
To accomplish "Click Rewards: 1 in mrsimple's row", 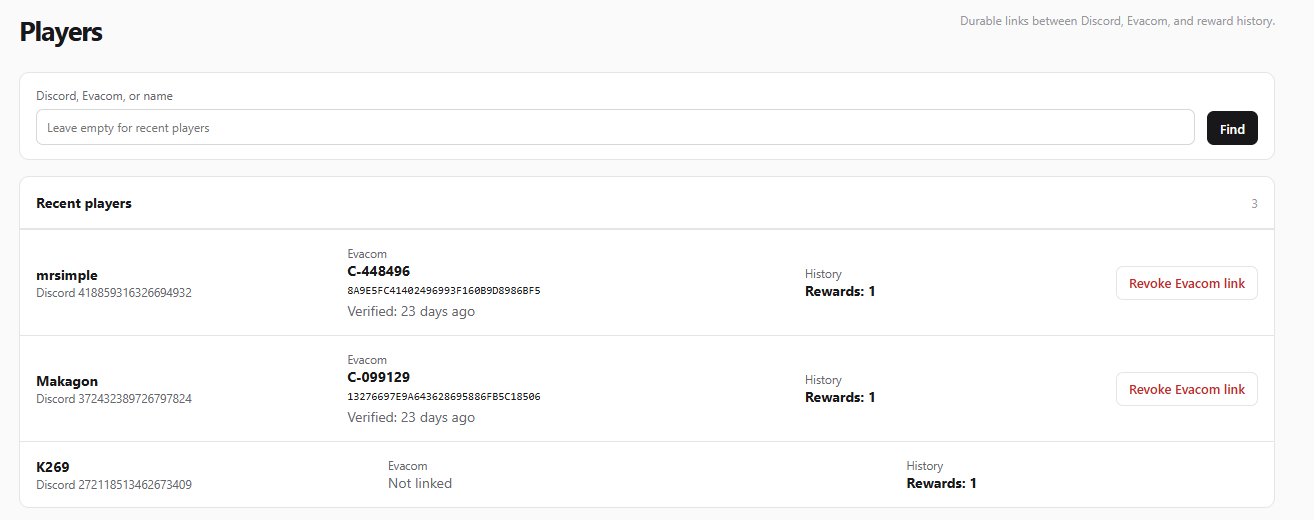I will (x=840, y=291).
